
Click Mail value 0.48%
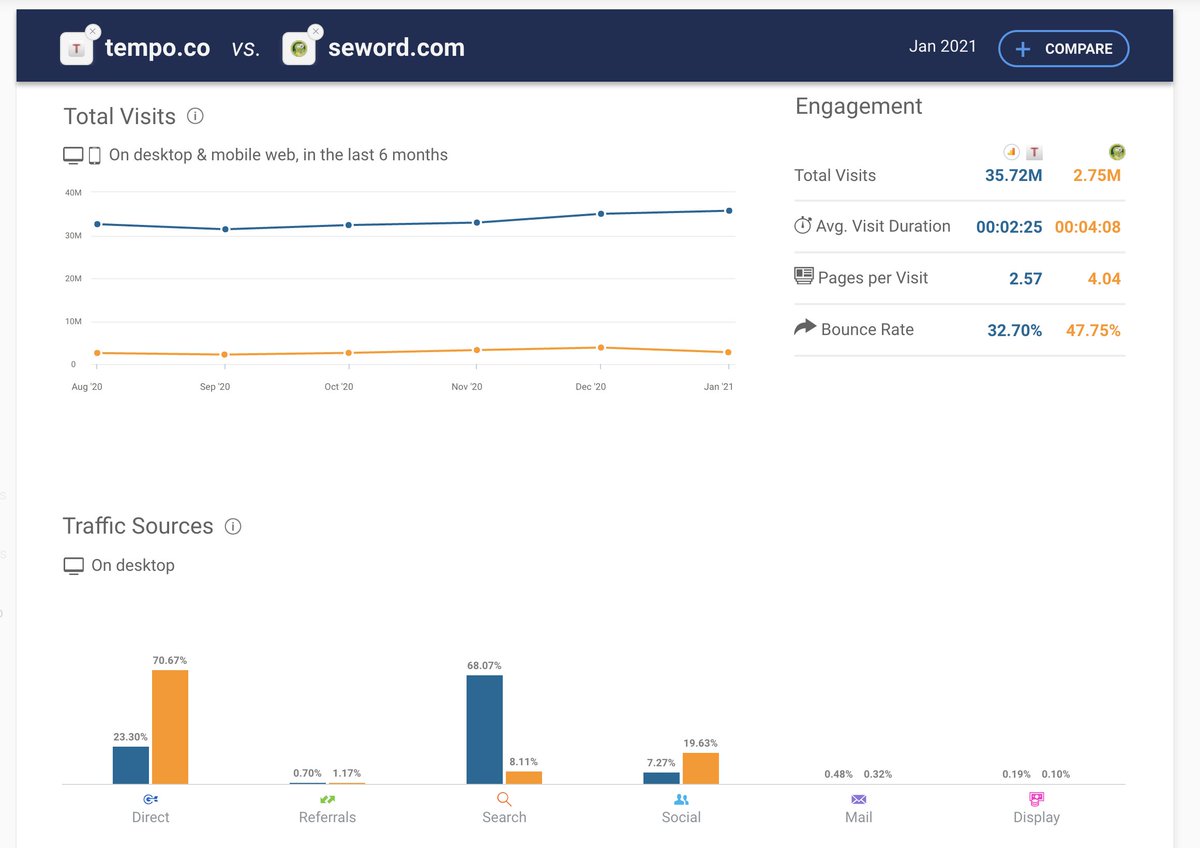pos(839,774)
